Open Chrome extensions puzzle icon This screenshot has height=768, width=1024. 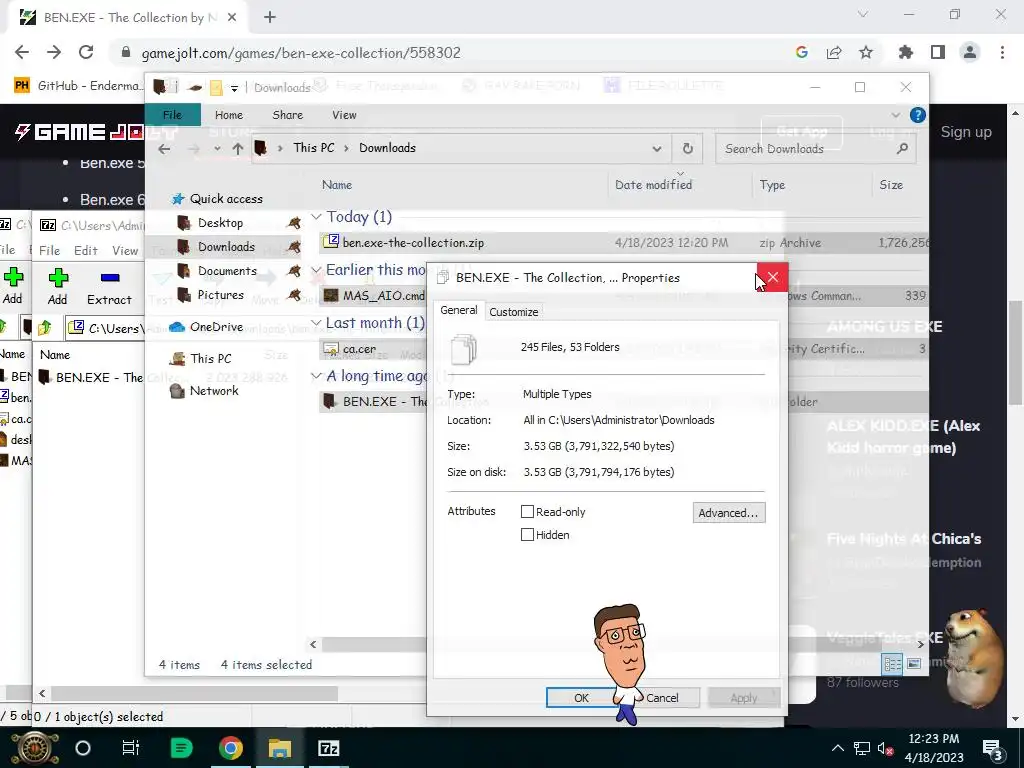click(x=905, y=52)
